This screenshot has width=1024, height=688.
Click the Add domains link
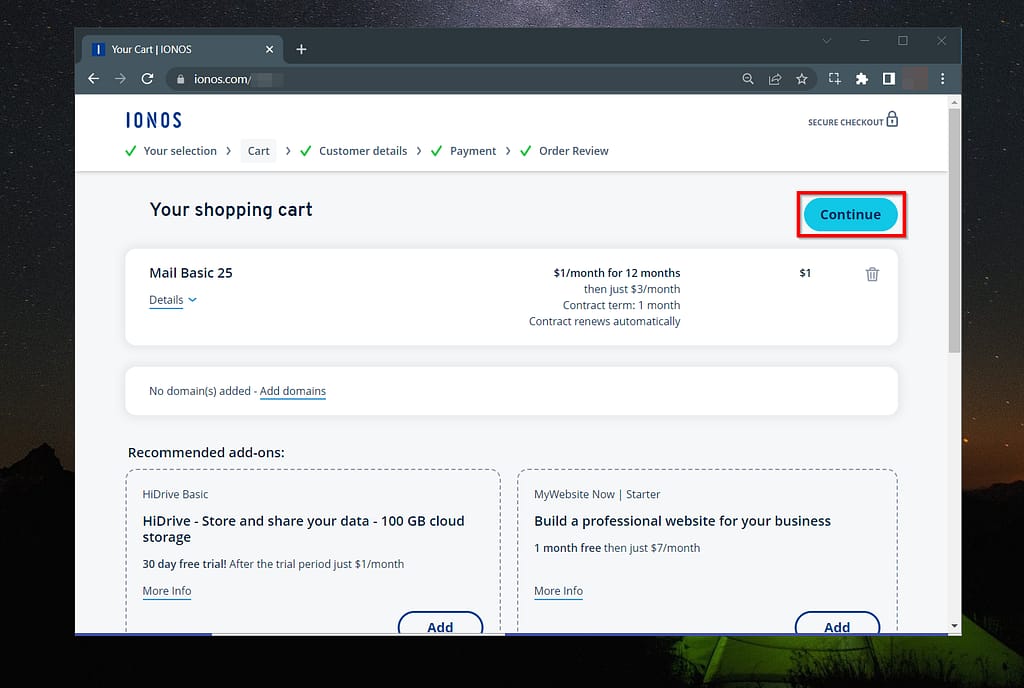click(293, 391)
